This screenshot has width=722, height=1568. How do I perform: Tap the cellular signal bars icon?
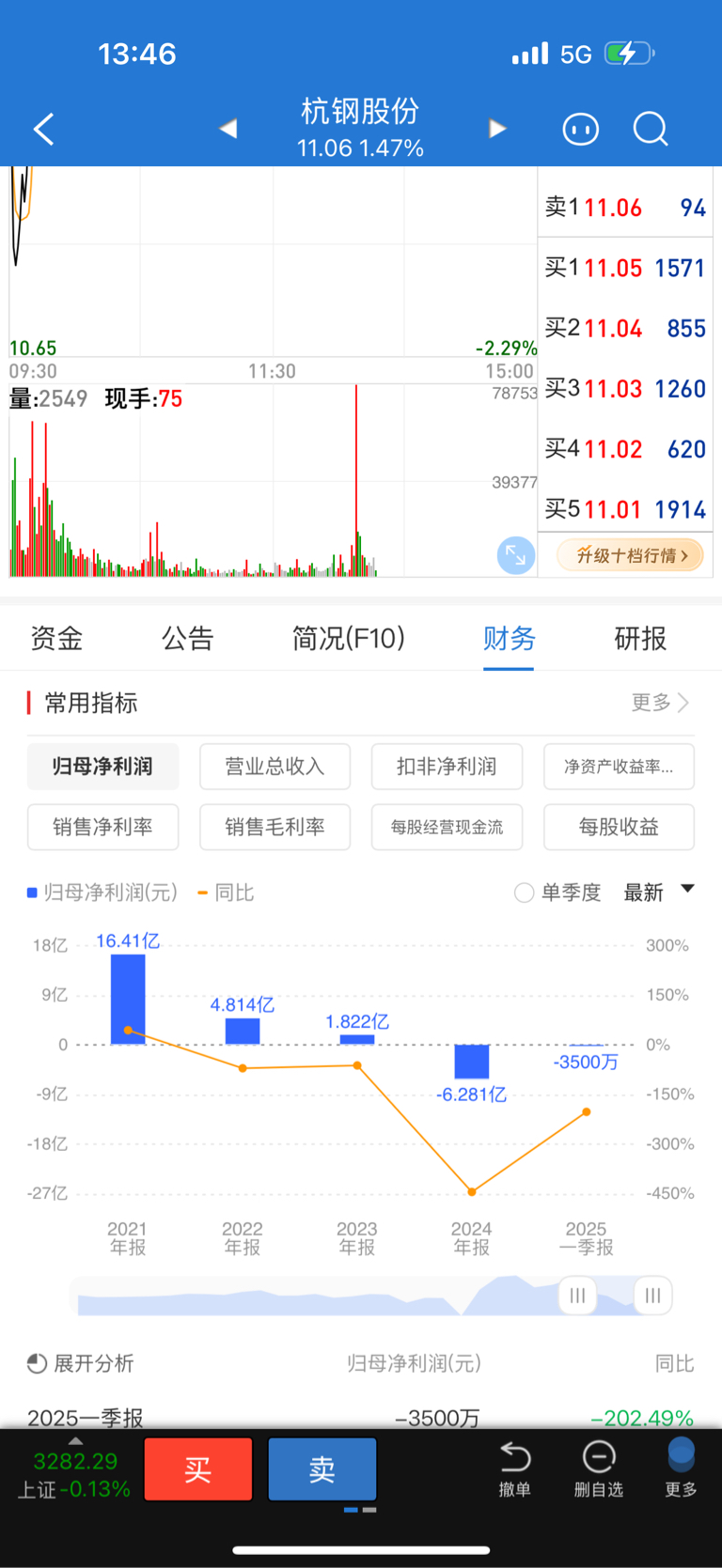coord(530,54)
